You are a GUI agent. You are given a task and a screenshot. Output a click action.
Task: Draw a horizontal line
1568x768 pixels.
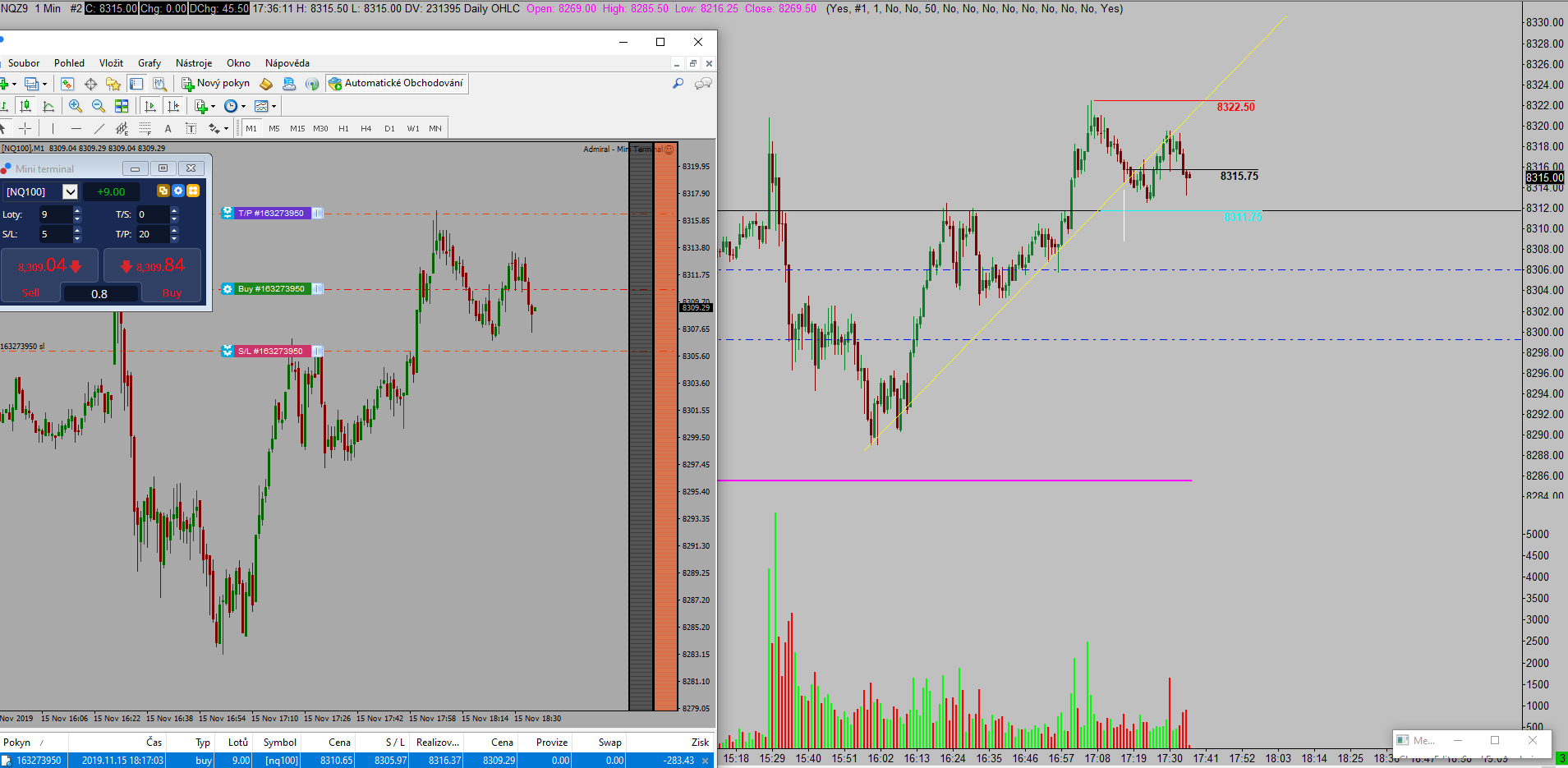(76, 128)
